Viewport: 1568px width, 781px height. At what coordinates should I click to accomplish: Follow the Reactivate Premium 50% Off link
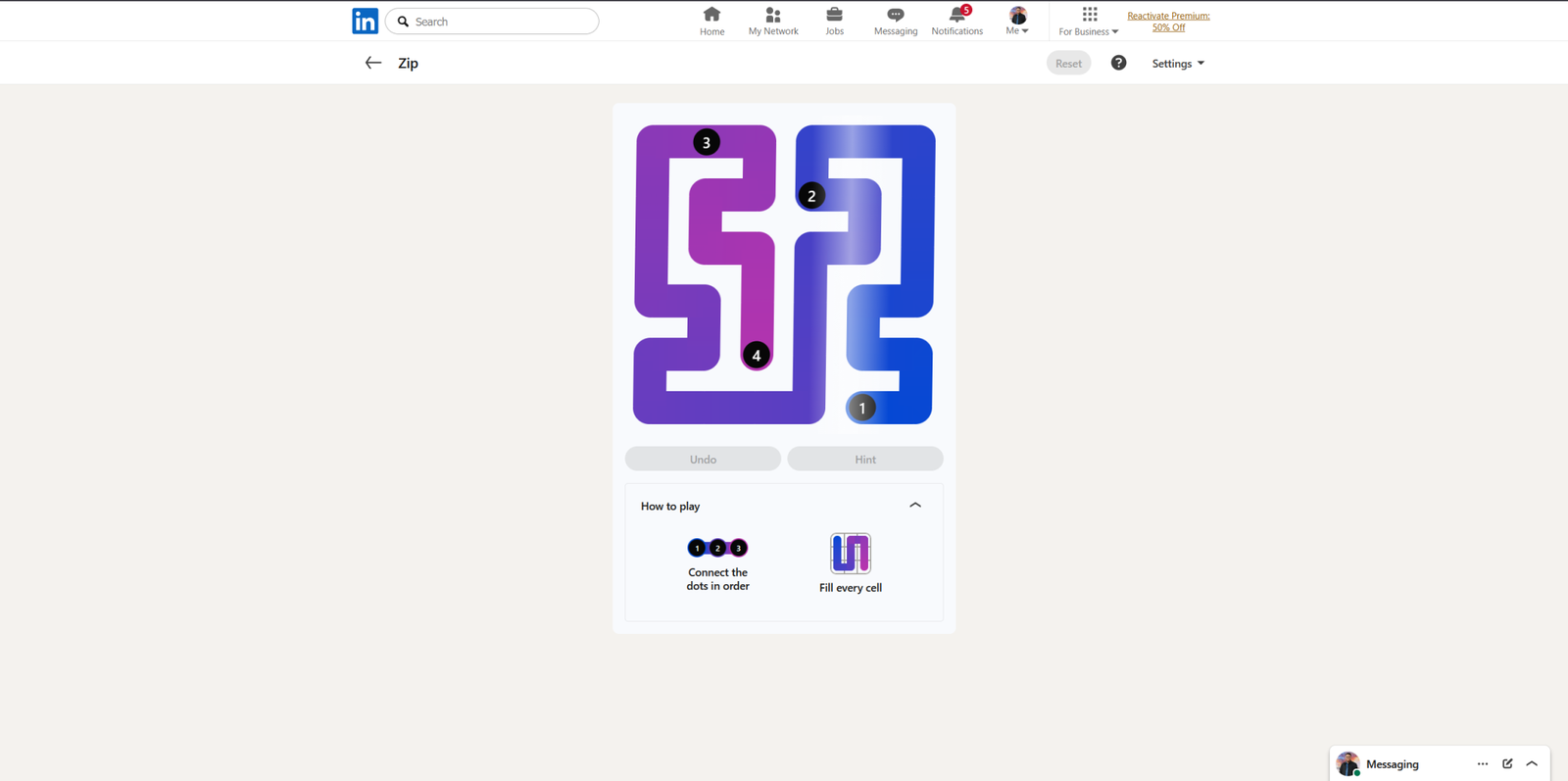1168,22
